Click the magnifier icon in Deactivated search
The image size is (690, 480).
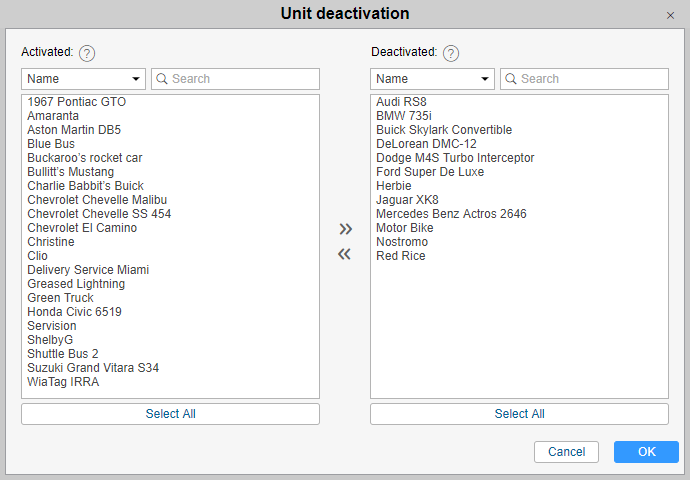click(x=511, y=79)
